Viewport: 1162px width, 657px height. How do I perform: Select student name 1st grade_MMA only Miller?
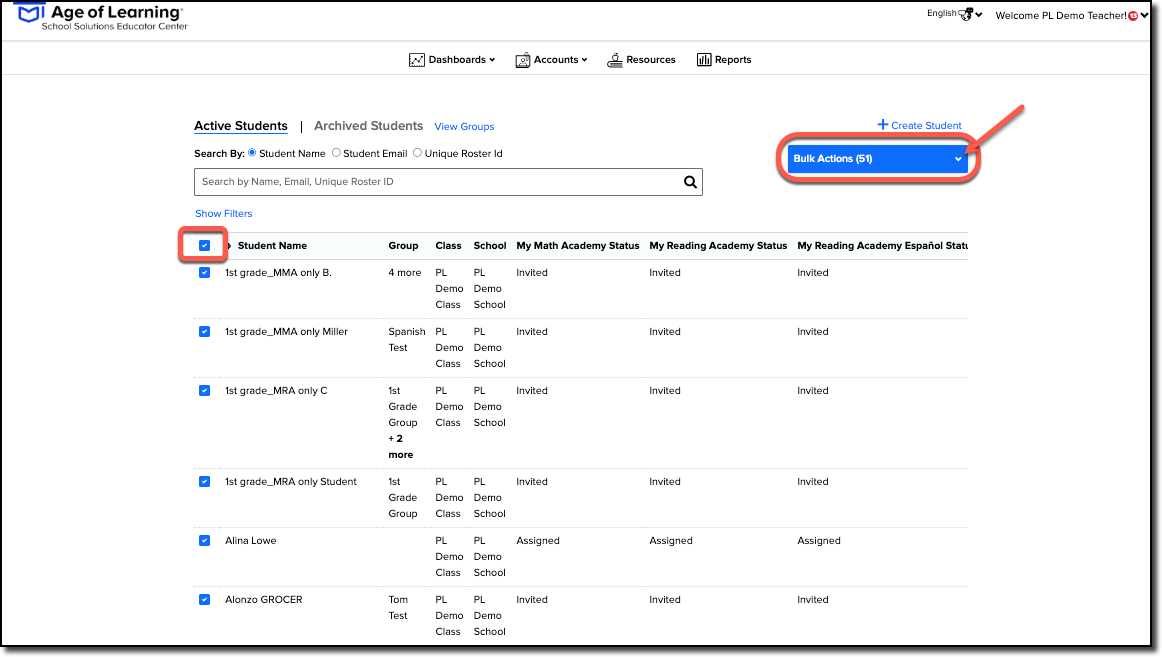click(x=286, y=332)
